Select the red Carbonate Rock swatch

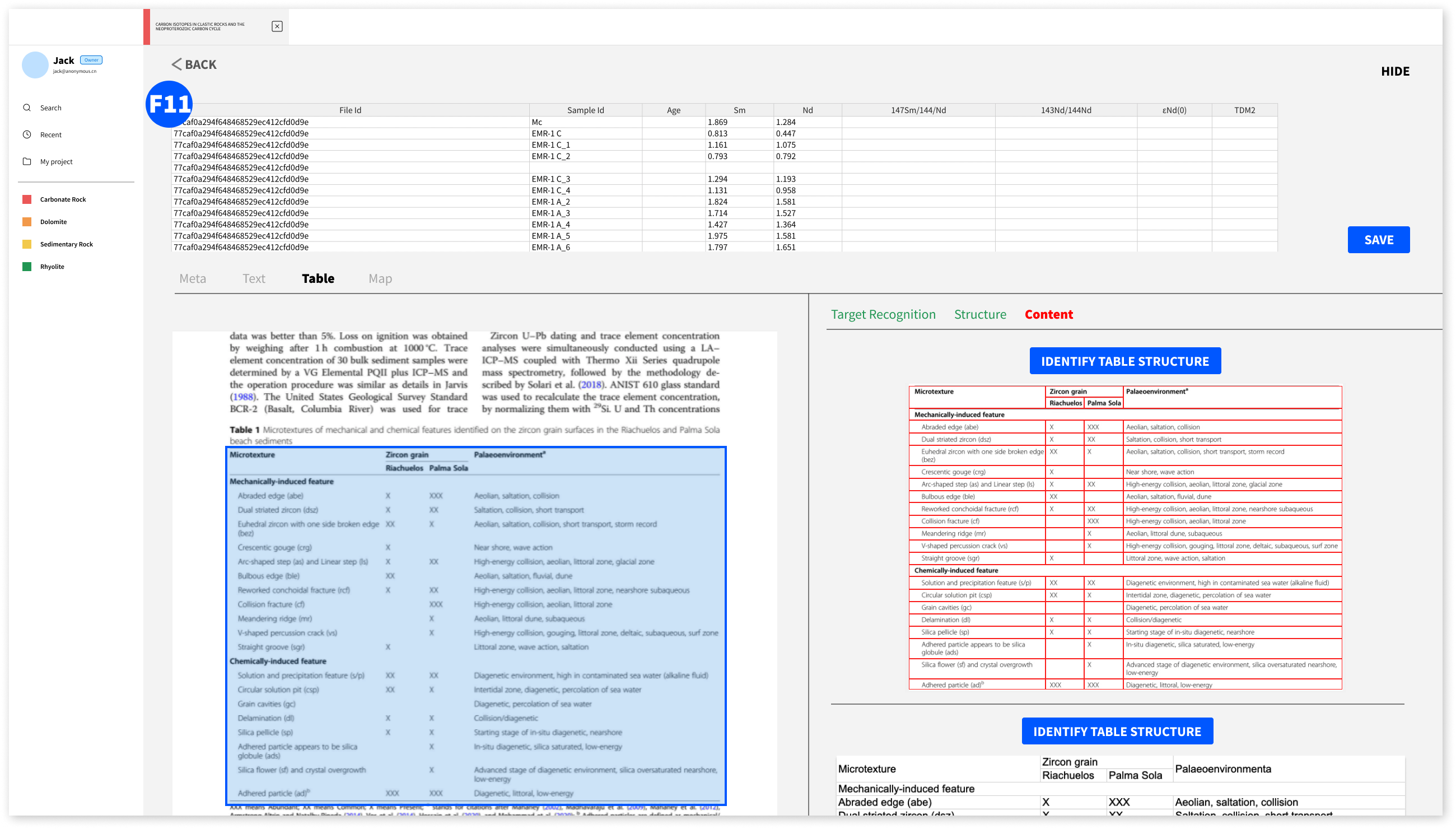[27, 199]
